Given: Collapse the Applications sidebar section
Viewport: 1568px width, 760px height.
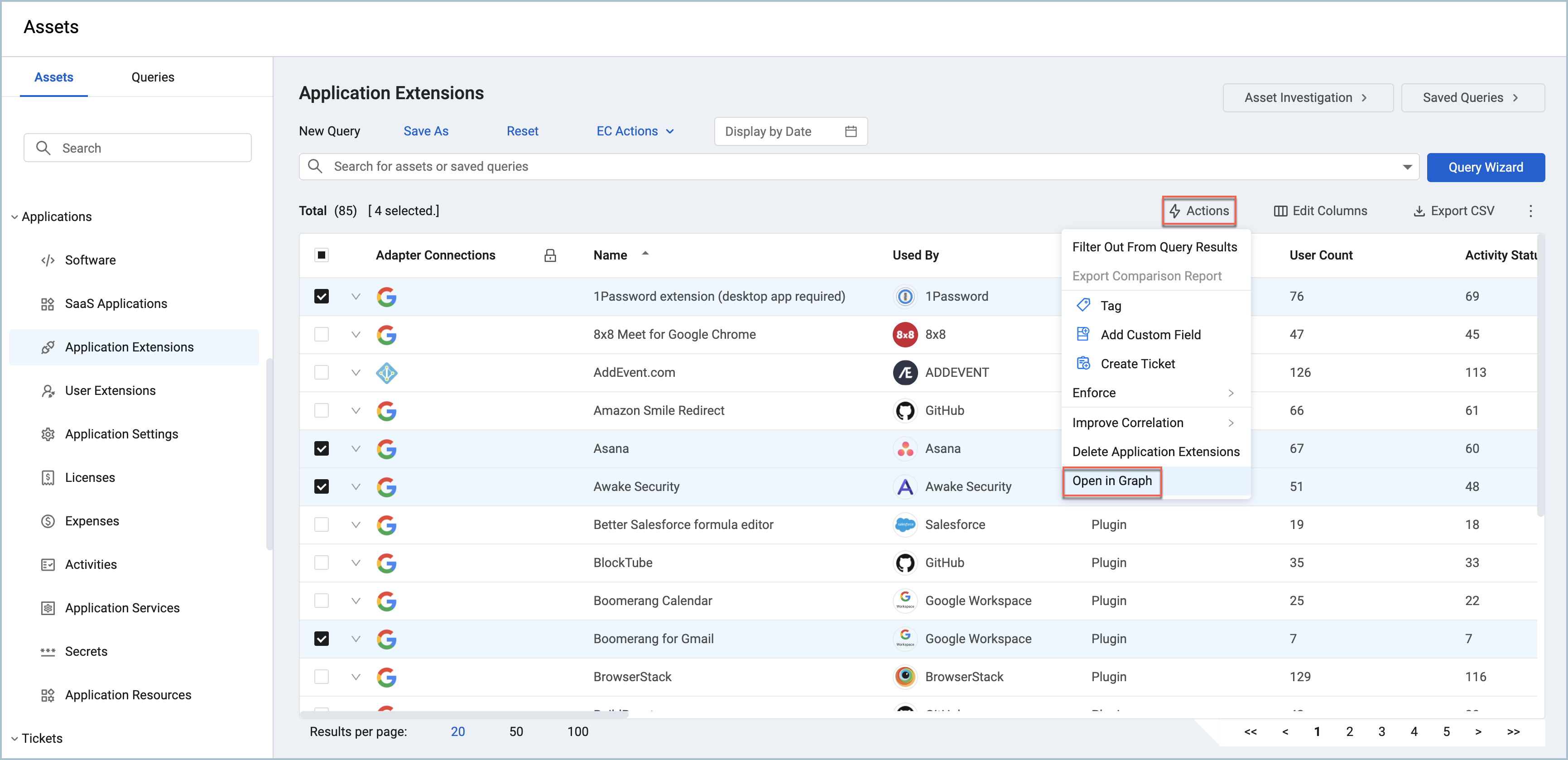Looking at the screenshot, I should (14, 216).
